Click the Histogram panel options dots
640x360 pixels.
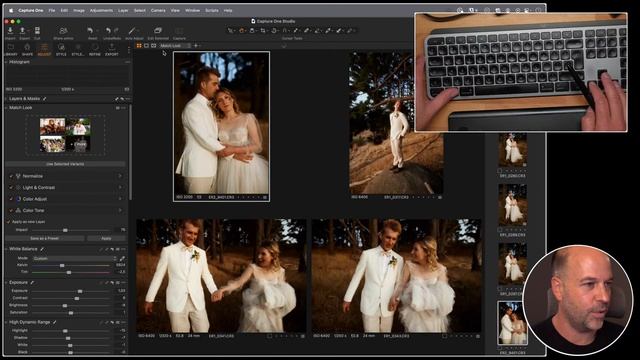[x=127, y=62]
